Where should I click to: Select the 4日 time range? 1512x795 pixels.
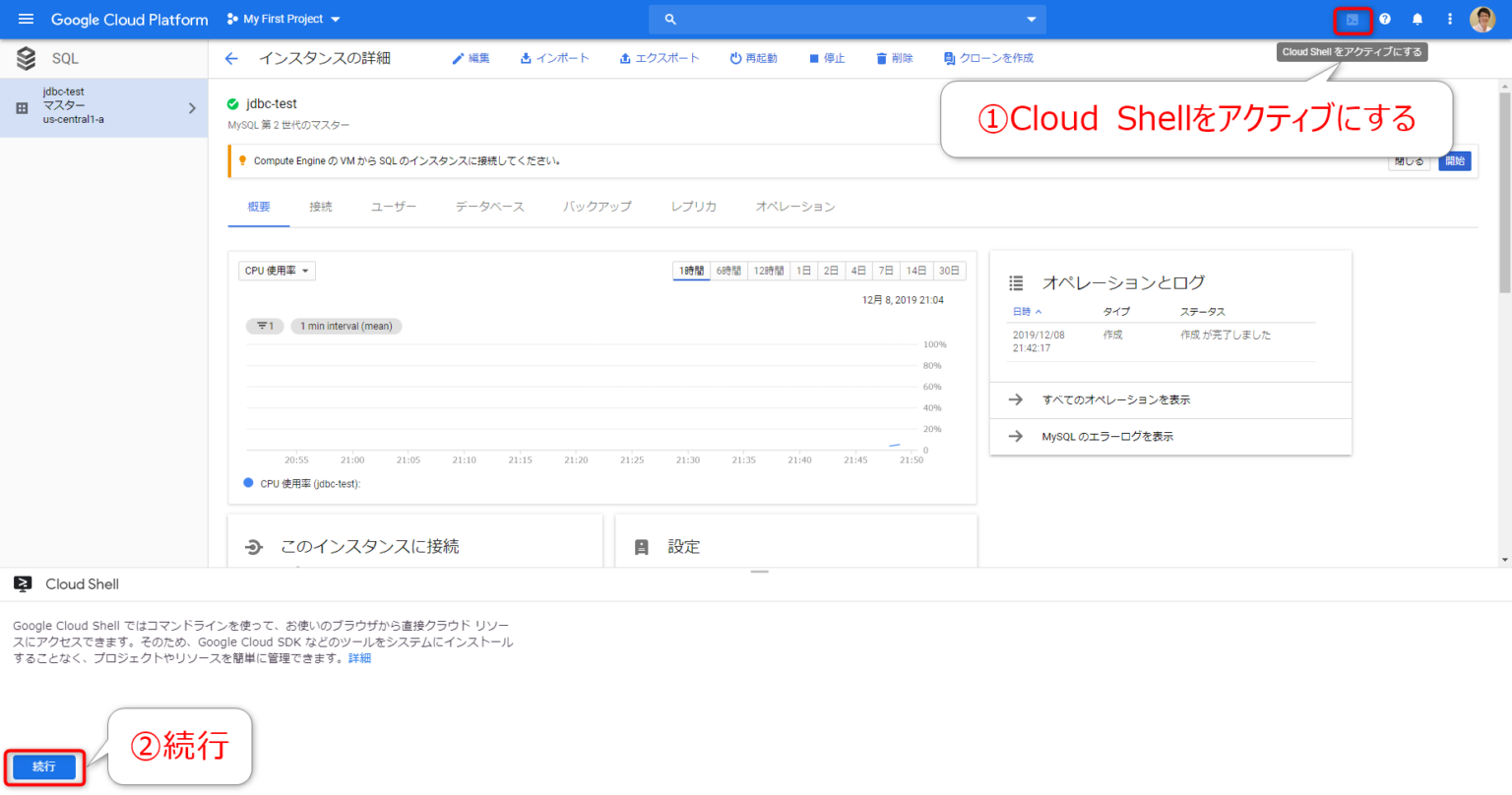tap(859, 271)
